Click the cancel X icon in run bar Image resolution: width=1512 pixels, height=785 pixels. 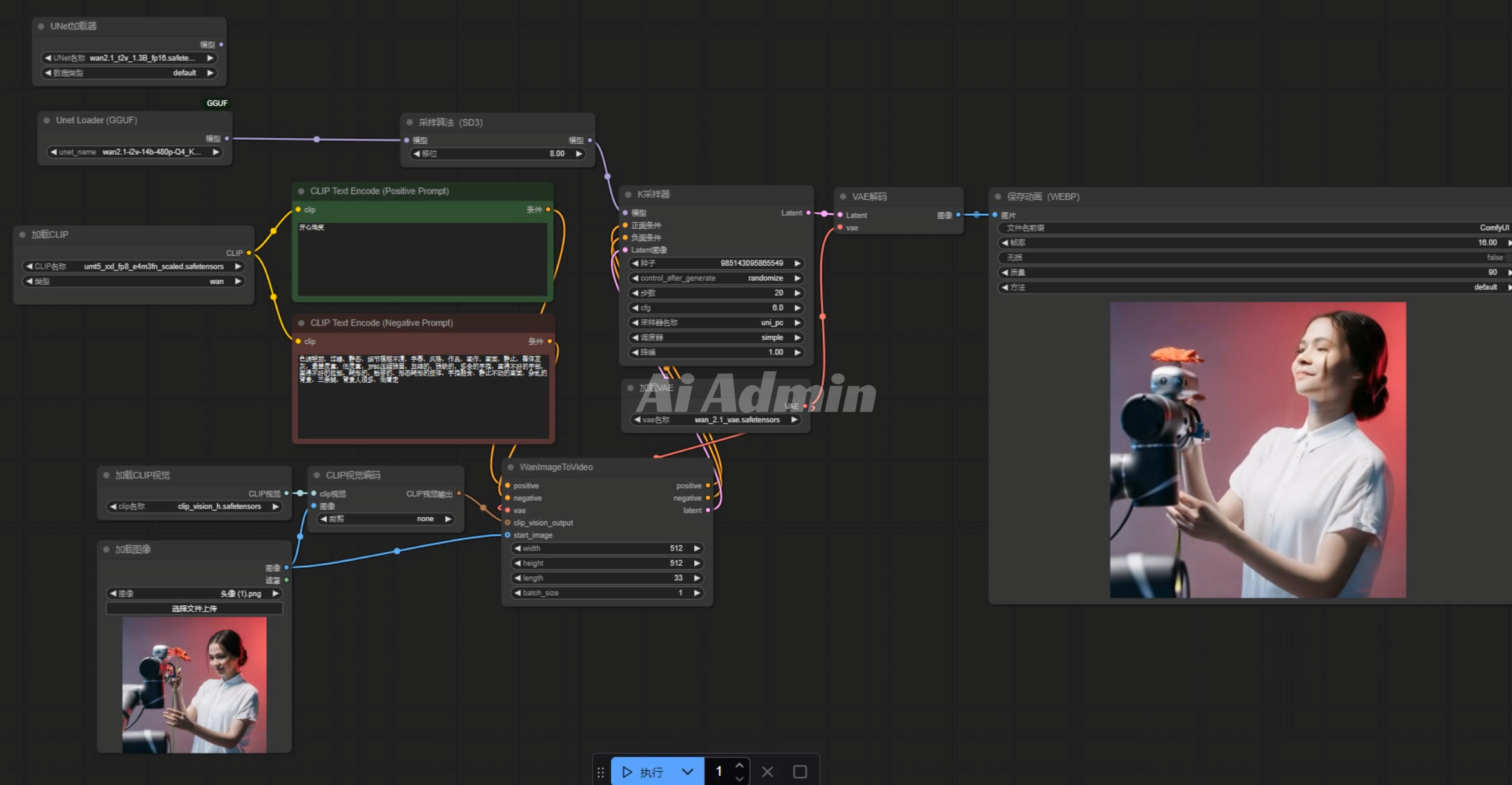click(767, 771)
